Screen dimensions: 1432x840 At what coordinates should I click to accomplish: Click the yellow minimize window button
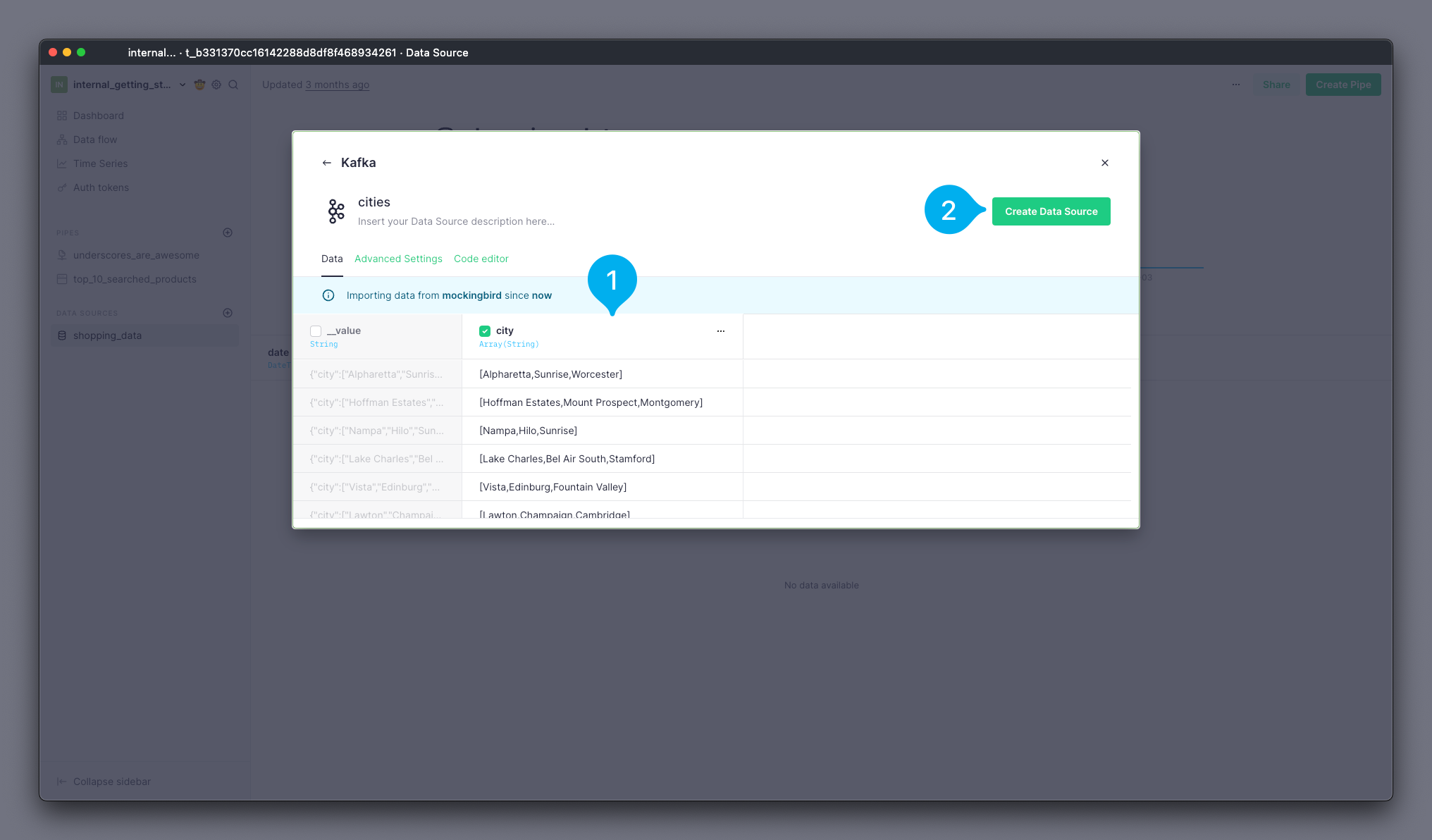tap(67, 52)
